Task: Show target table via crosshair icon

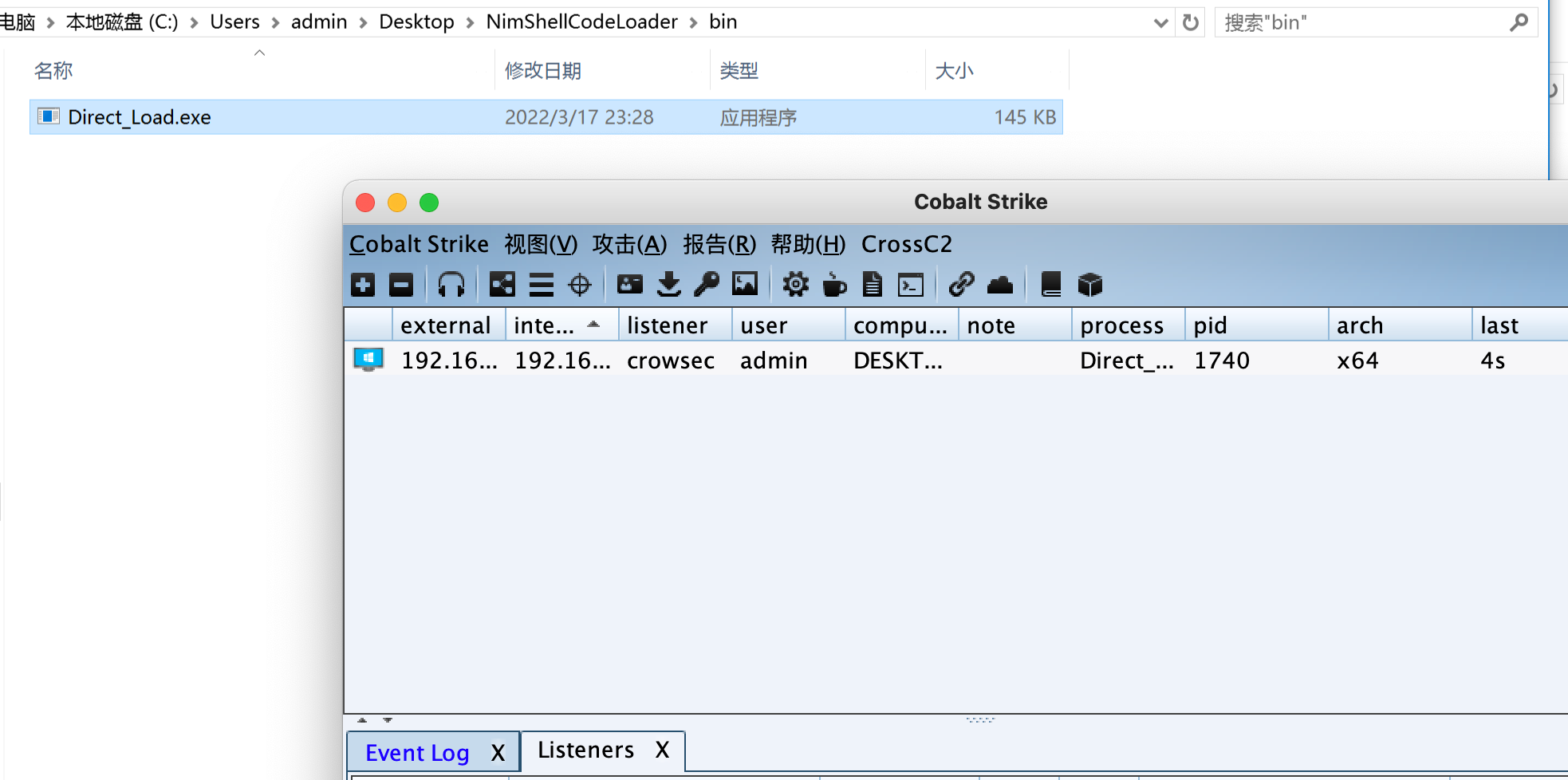Action: [x=580, y=285]
